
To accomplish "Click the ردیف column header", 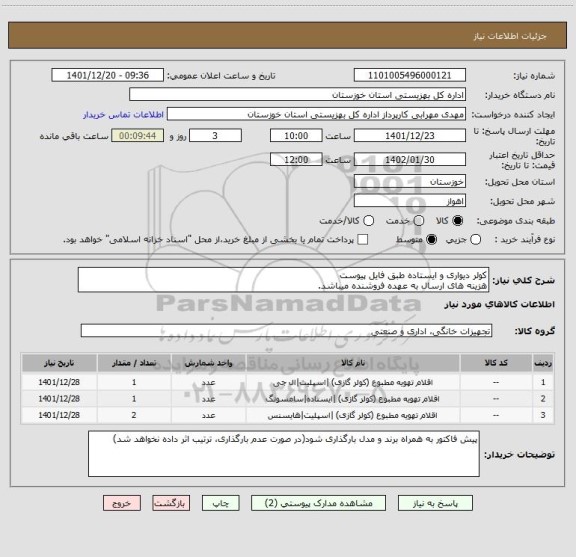I will [543, 363].
